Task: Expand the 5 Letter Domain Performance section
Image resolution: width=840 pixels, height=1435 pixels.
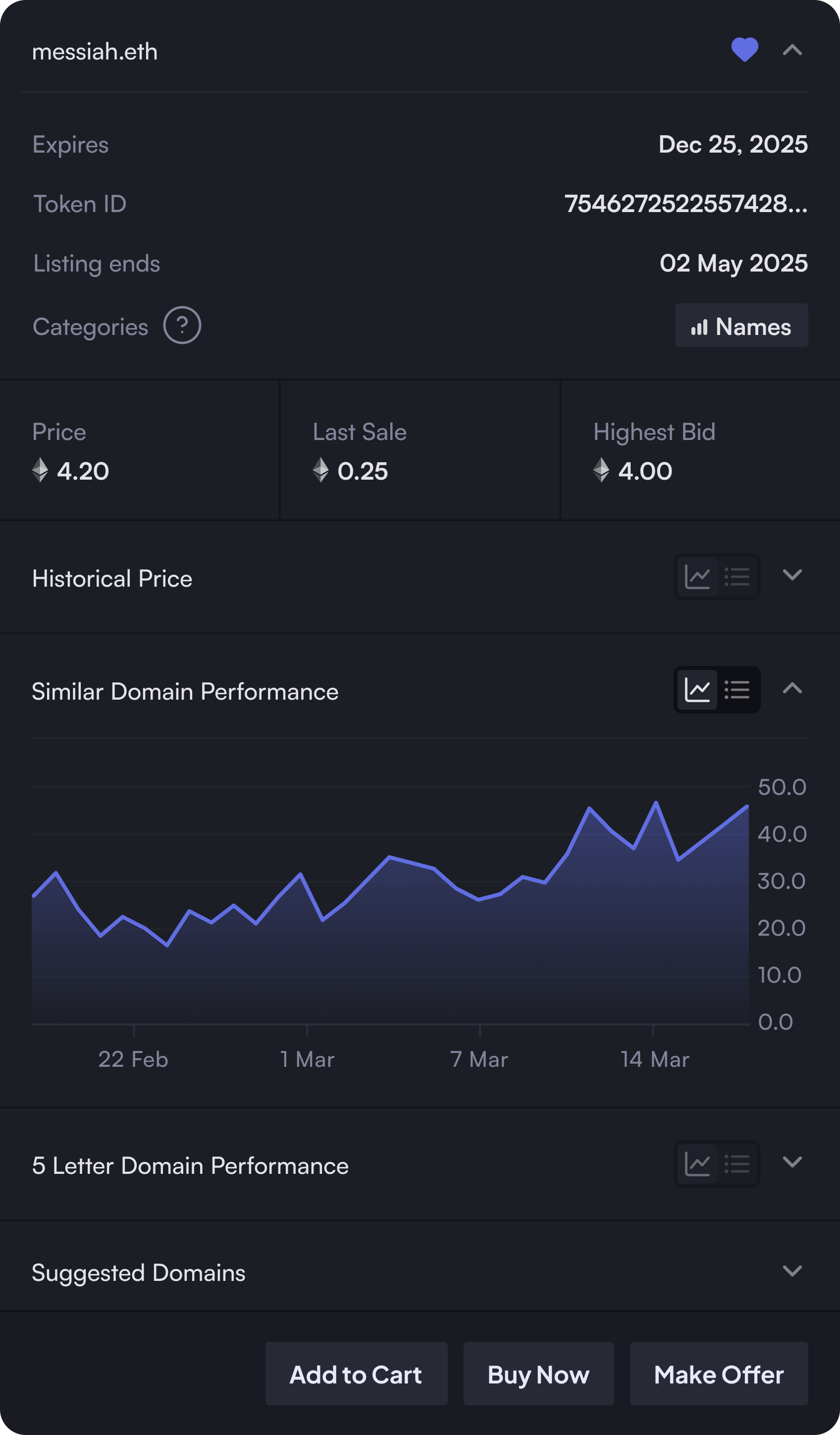Action: [792, 1161]
